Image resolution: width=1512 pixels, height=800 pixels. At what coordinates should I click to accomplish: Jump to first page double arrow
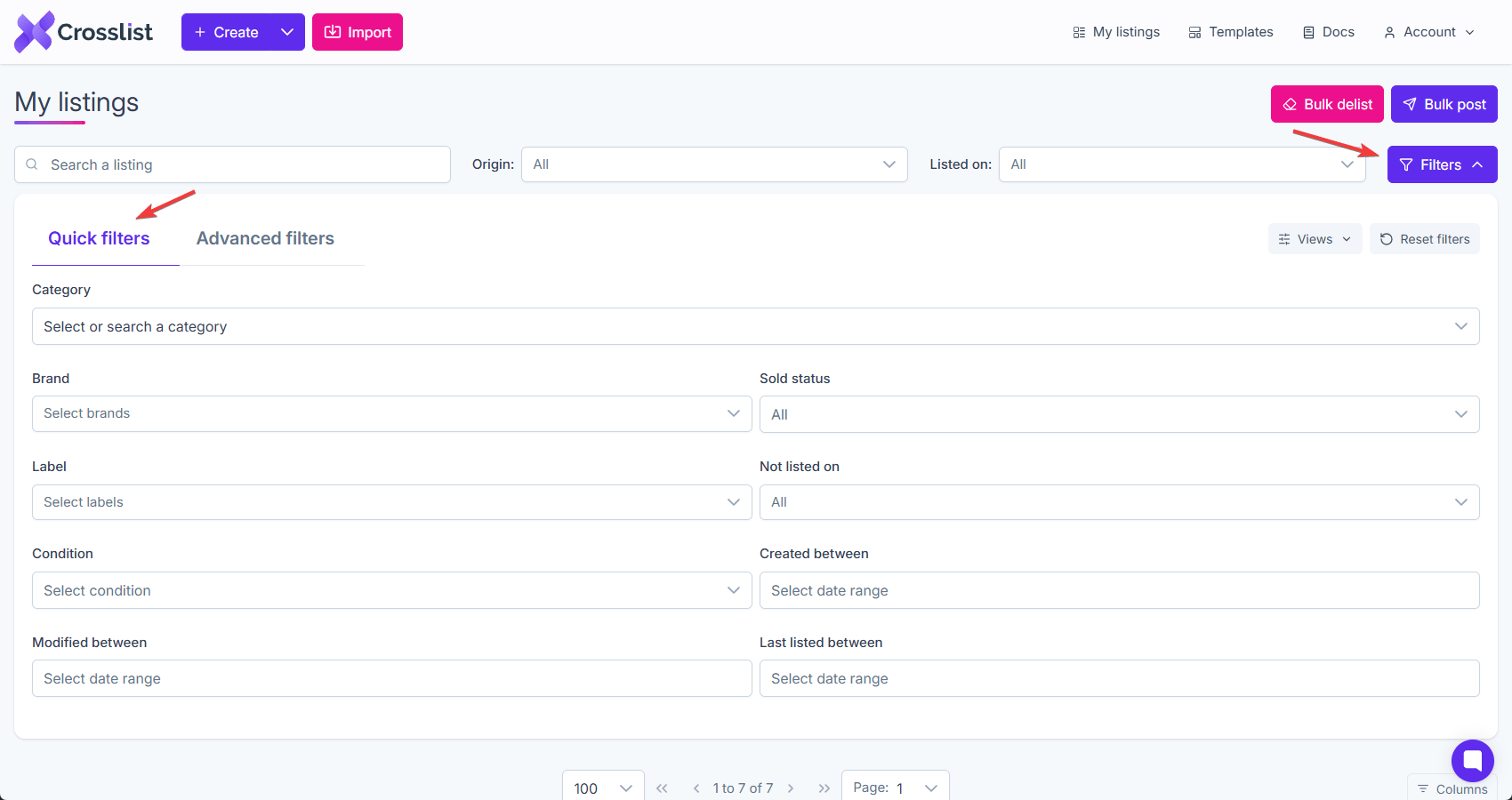click(x=662, y=788)
